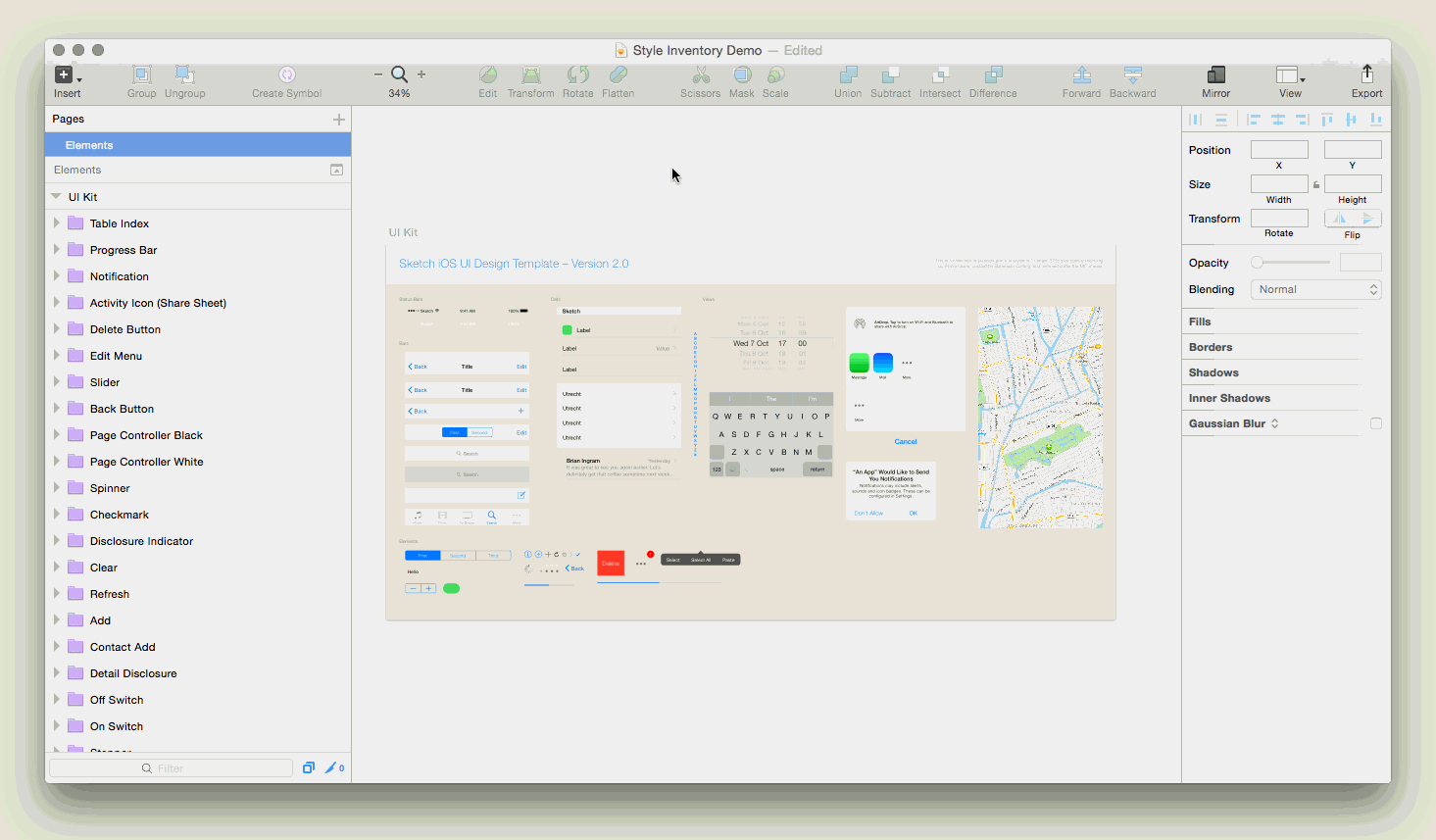The height and width of the screenshot is (840, 1436).
Task: Bring layer Forward with toolbar icon
Action: pos(1081,74)
